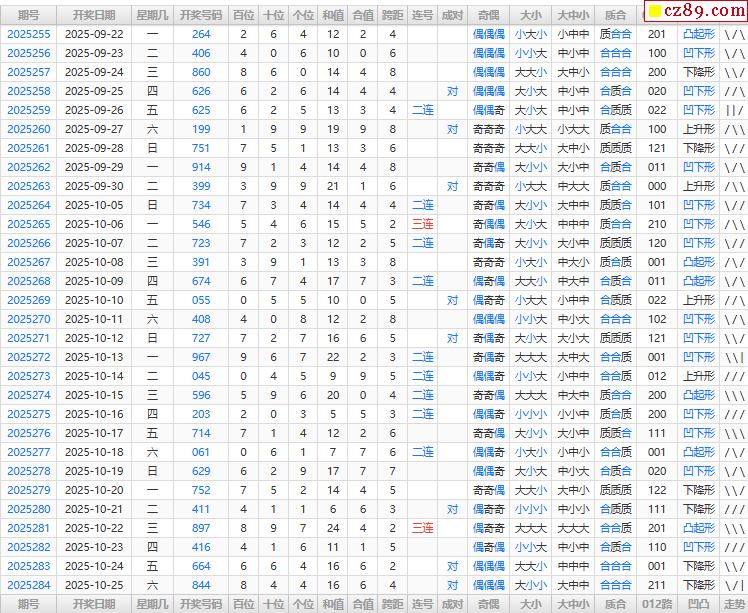748x613 pixels.
Task: Click winning number 897
Action: tap(201, 528)
